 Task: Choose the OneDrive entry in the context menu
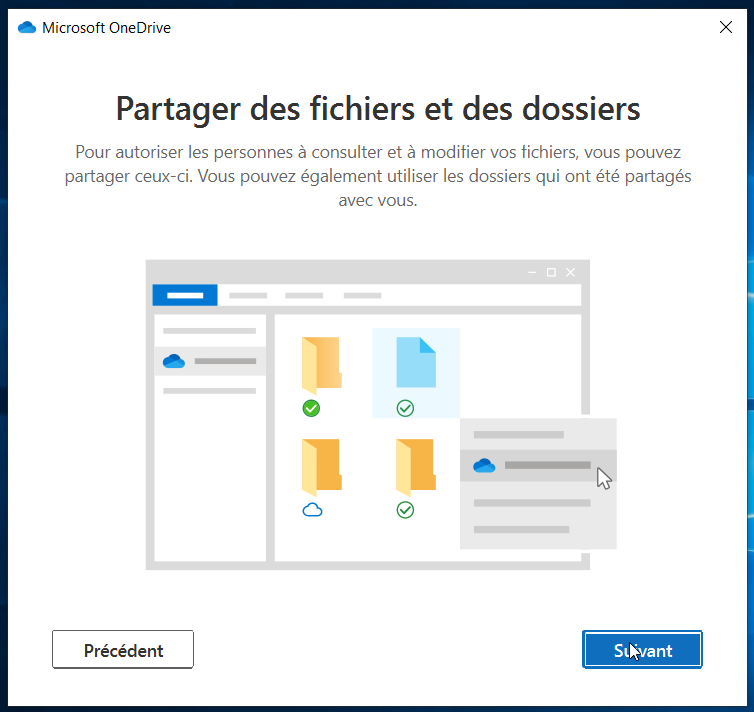538,465
